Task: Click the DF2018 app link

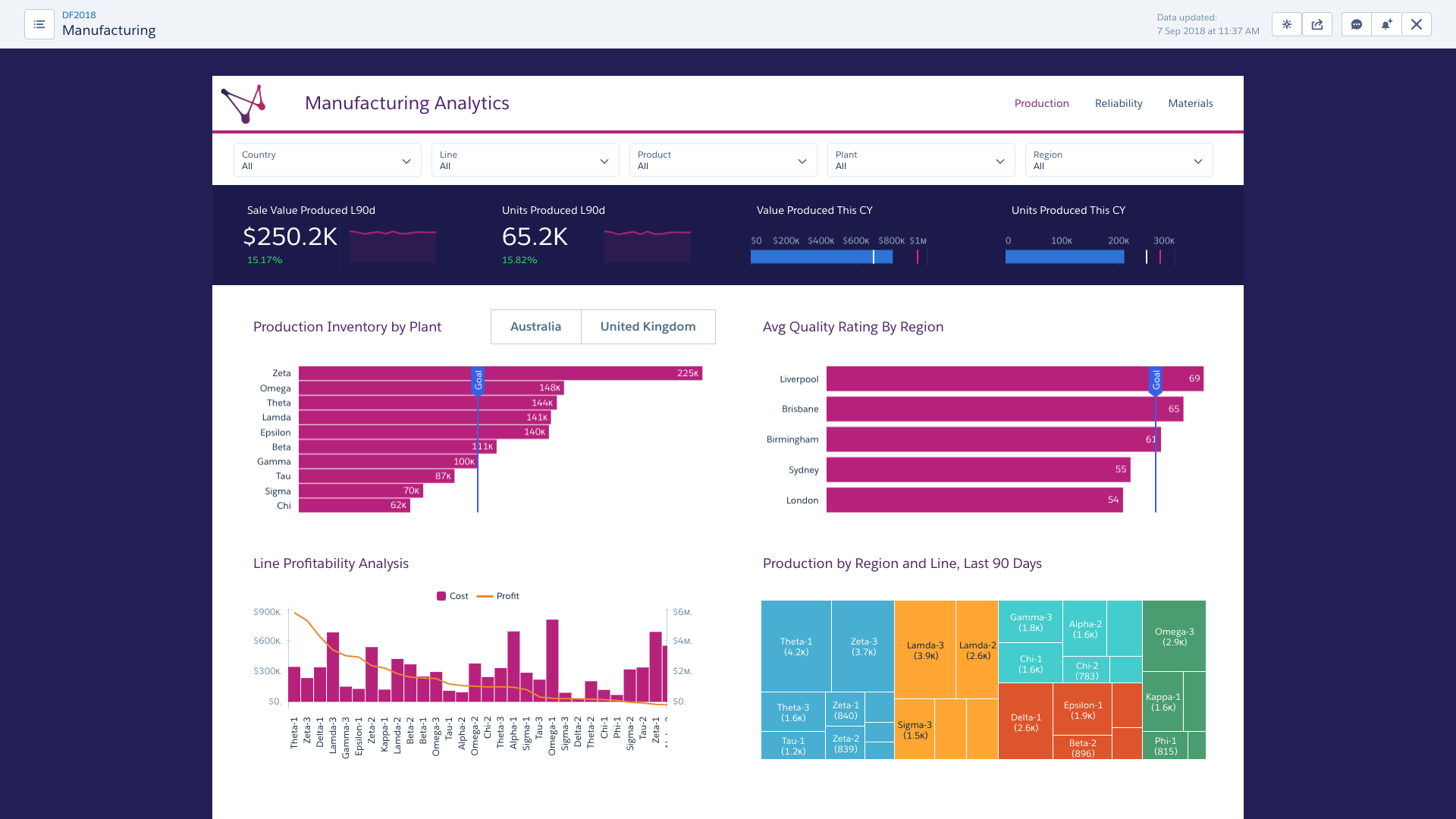Action: pos(79,15)
